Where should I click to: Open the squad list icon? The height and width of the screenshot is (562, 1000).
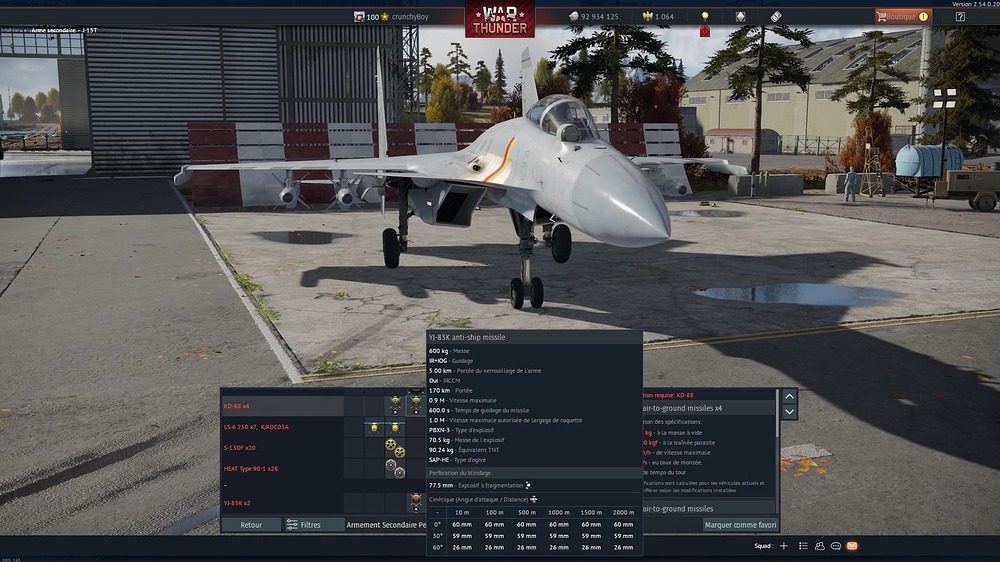[x=802, y=546]
